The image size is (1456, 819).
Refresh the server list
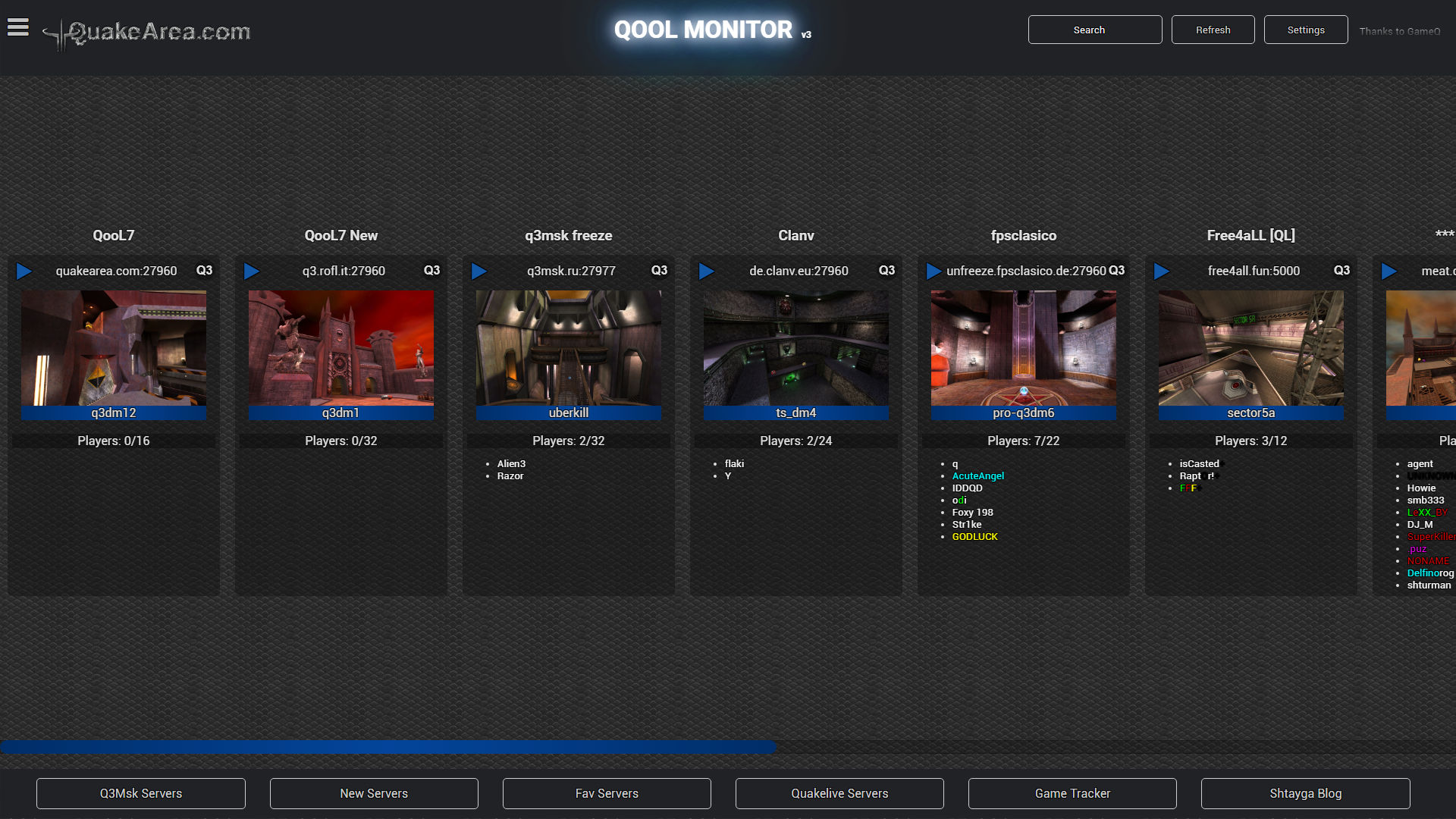(x=1213, y=30)
